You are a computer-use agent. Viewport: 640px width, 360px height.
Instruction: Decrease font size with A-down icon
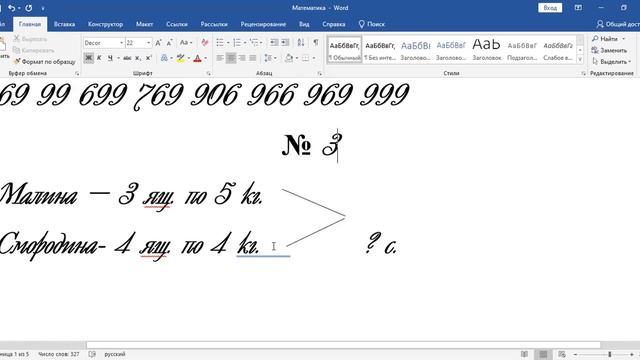click(169, 42)
